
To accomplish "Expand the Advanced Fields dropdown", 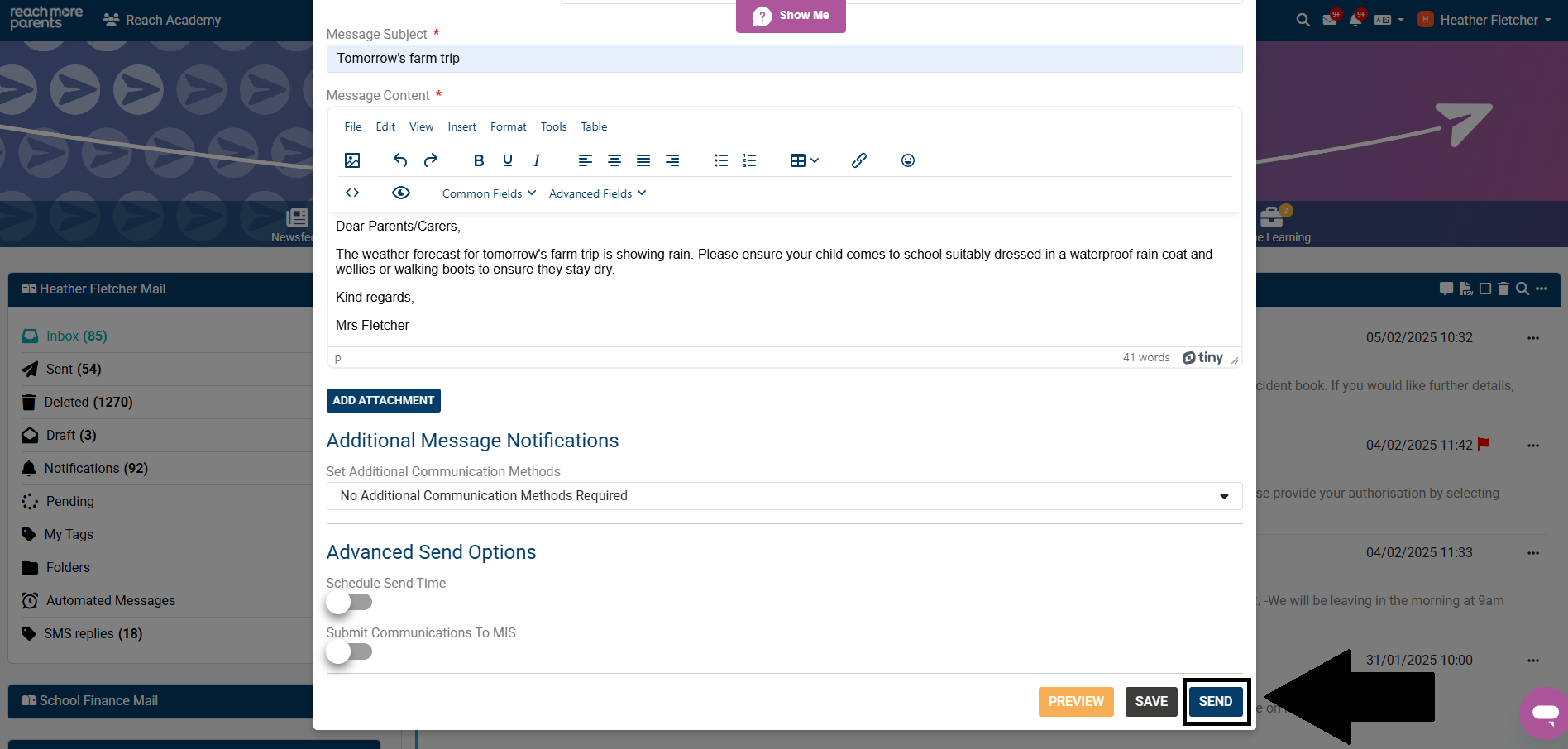I will [x=597, y=193].
